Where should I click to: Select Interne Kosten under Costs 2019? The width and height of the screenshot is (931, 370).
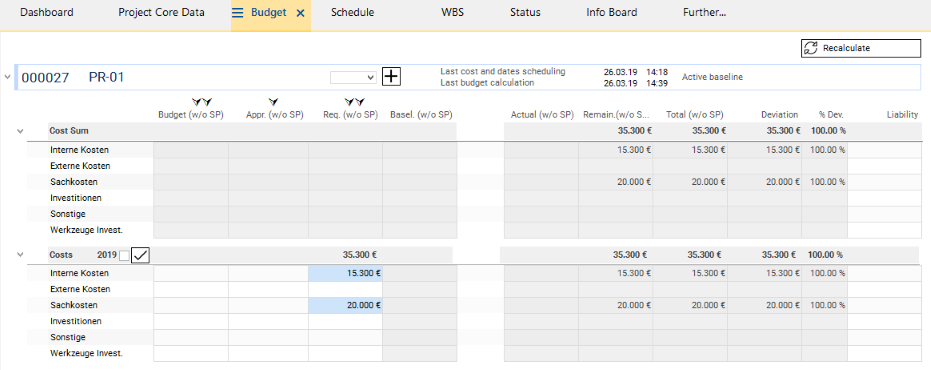click(x=80, y=274)
